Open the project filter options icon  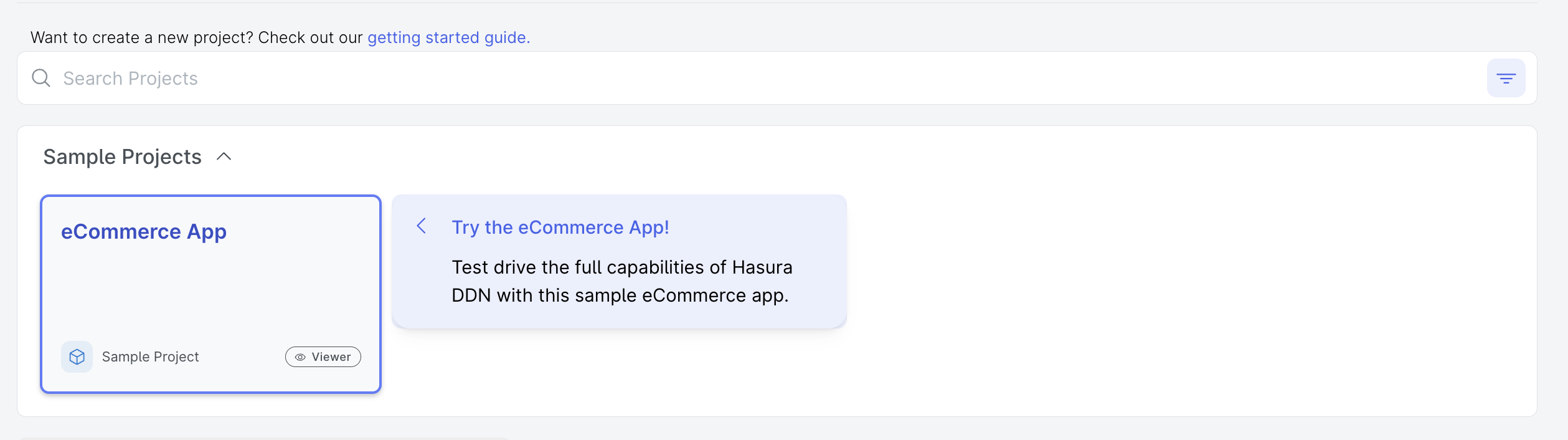1506,78
